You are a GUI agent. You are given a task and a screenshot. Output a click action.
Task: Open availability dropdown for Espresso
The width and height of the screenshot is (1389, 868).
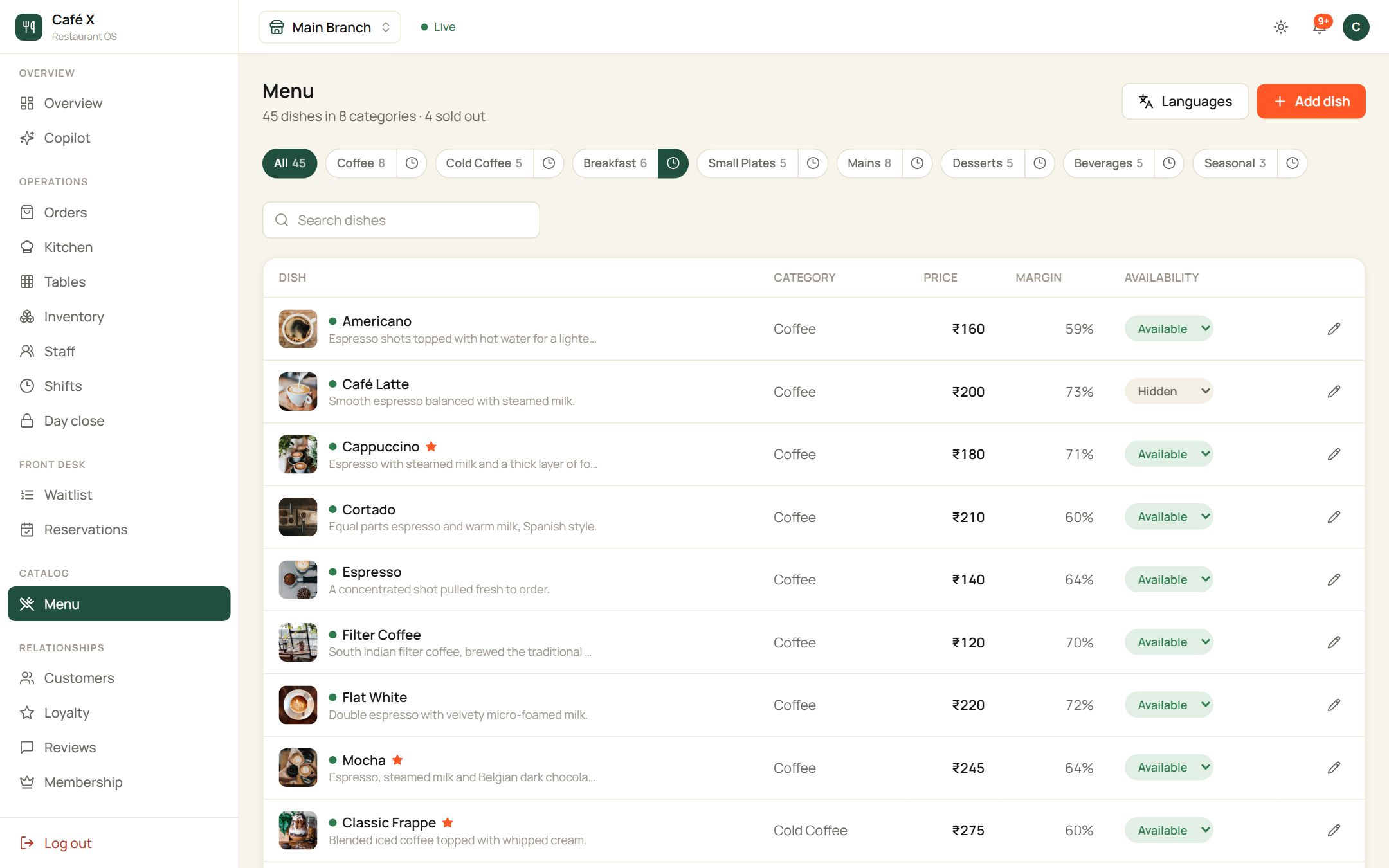[x=1168, y=579]
